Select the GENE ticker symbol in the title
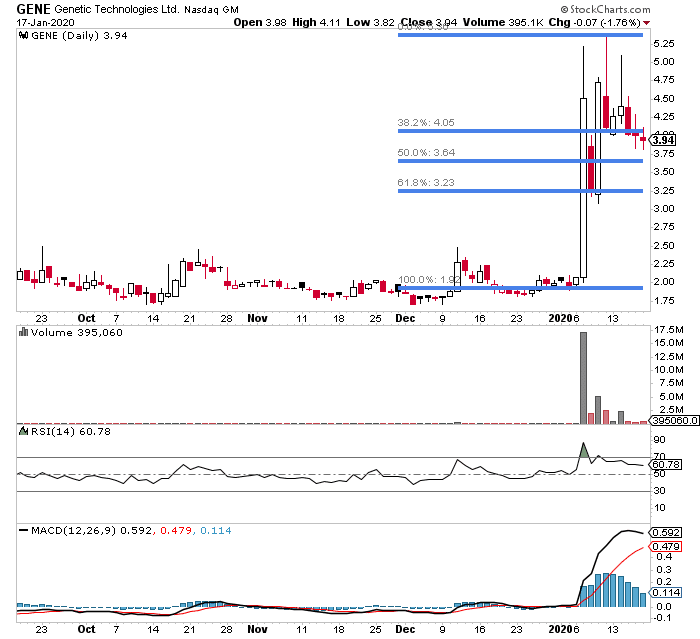Screen dimensions: 700x639 tap(33, 9)
